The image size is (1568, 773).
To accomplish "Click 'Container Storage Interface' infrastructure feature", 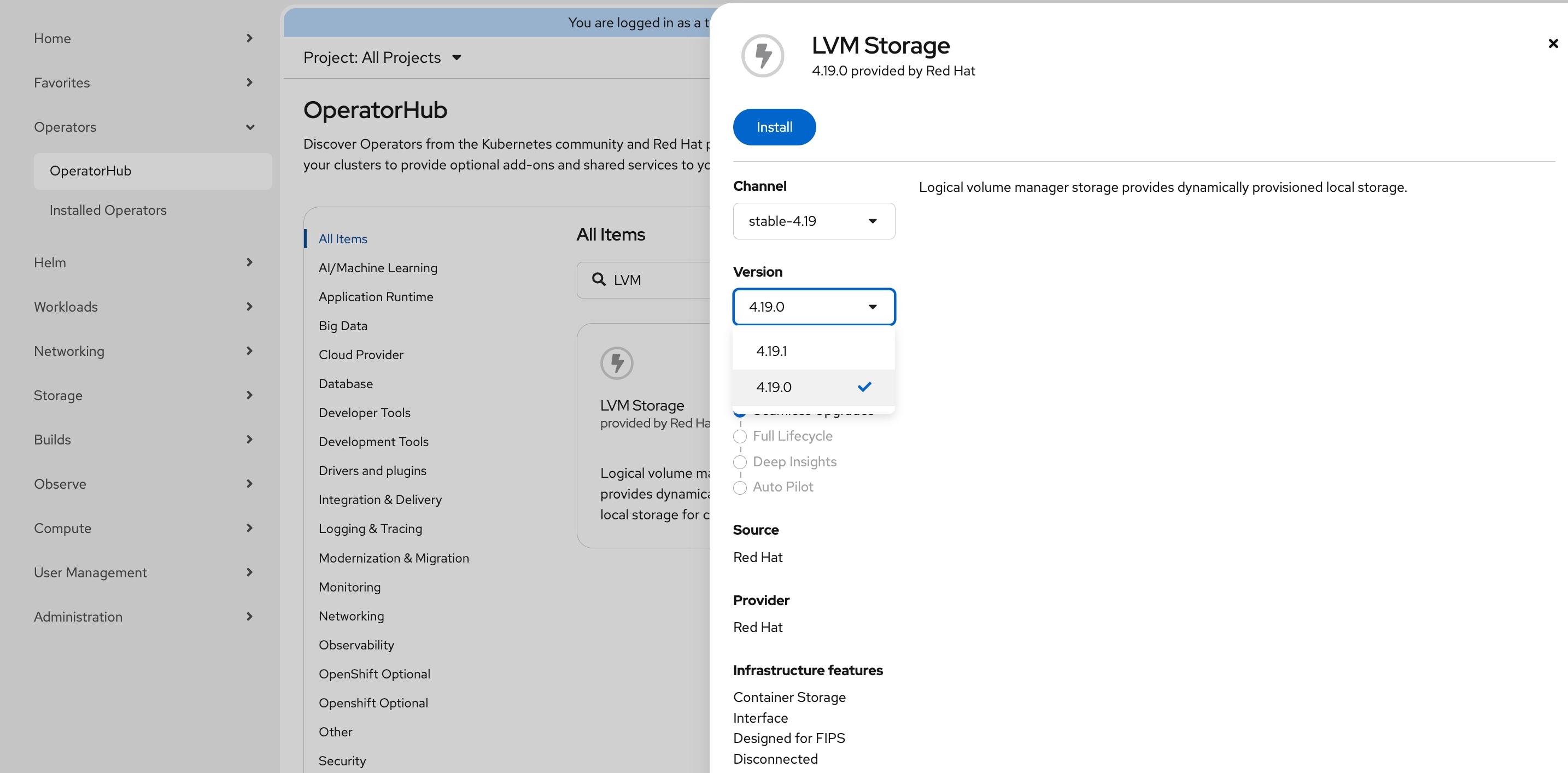I will [789, 708].
